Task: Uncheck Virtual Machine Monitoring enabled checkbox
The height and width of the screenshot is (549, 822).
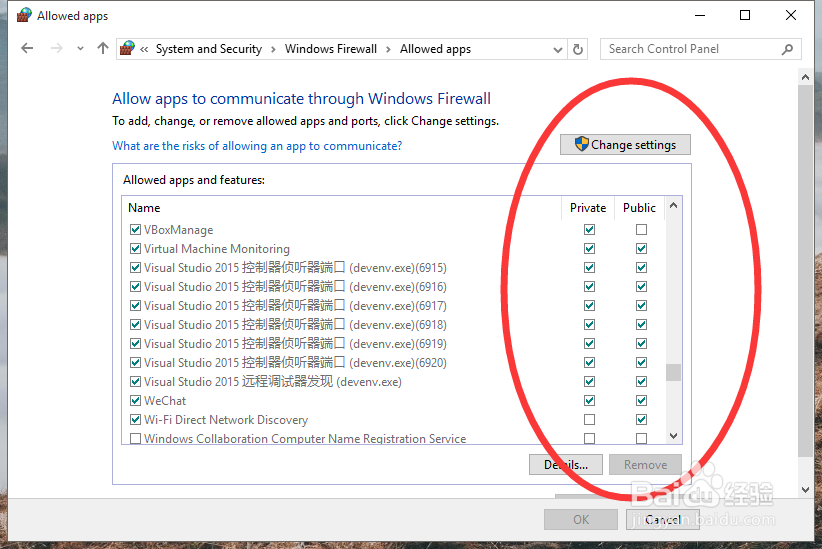Action: [x=135, y=249]
